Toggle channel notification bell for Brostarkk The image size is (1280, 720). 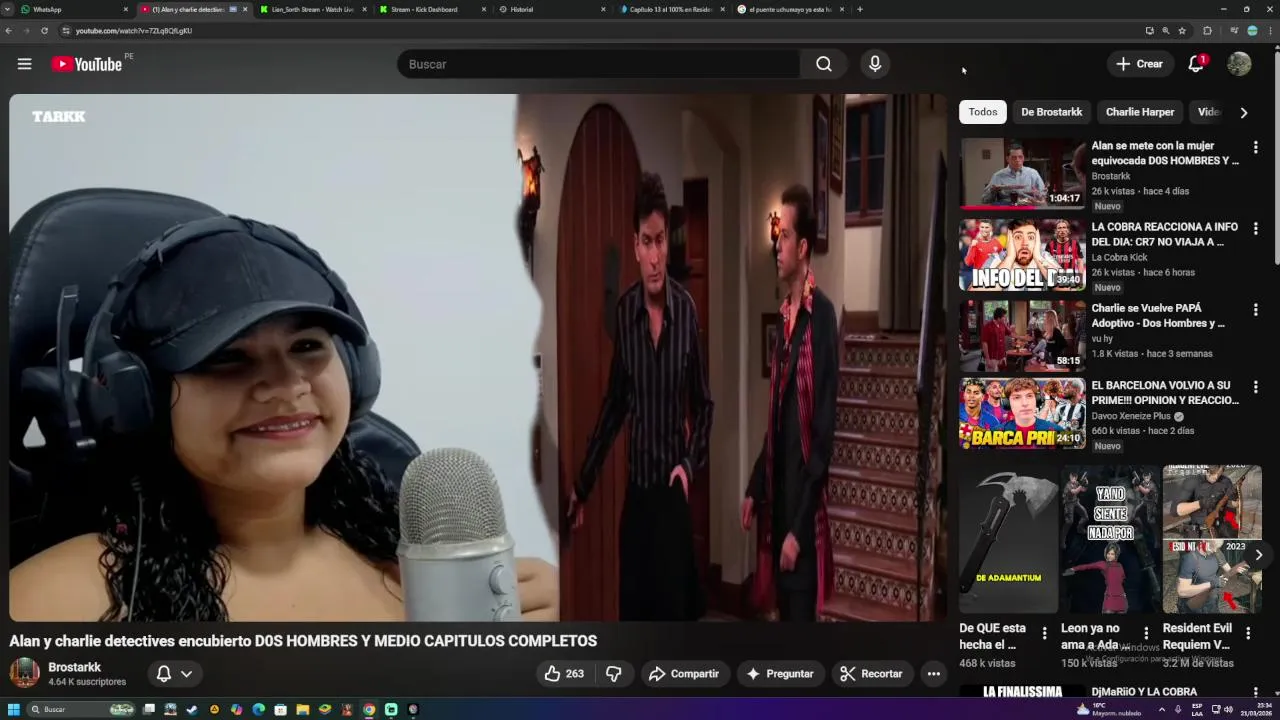tap(174, 674)
